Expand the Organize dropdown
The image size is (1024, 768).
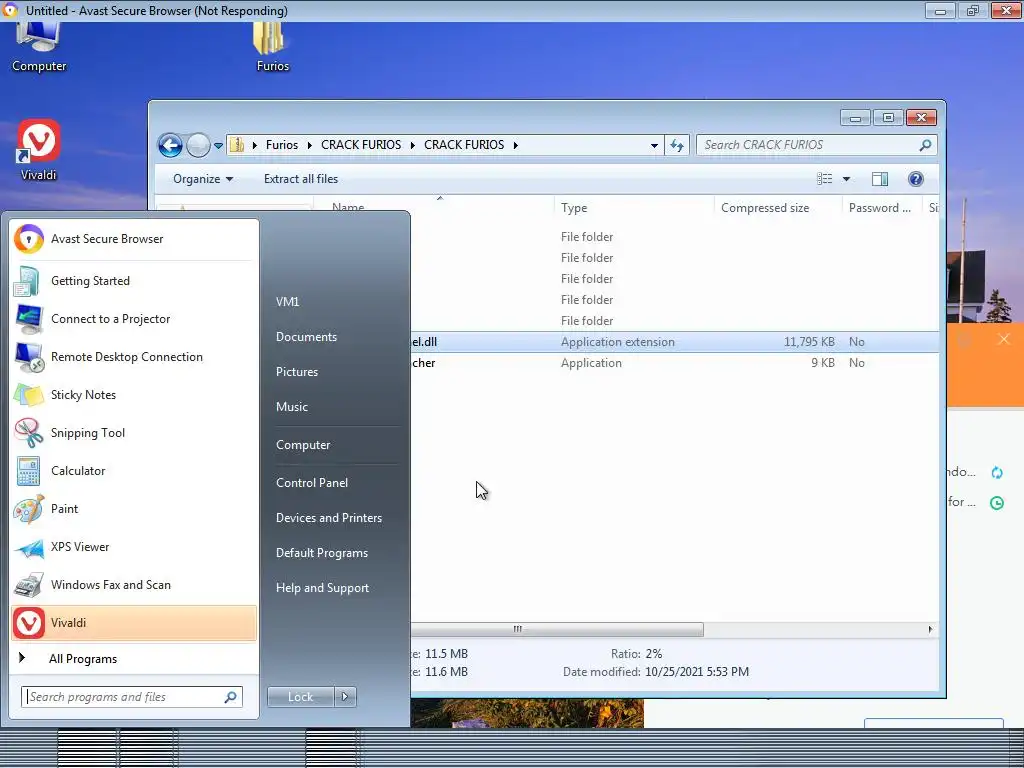point(202,179)
